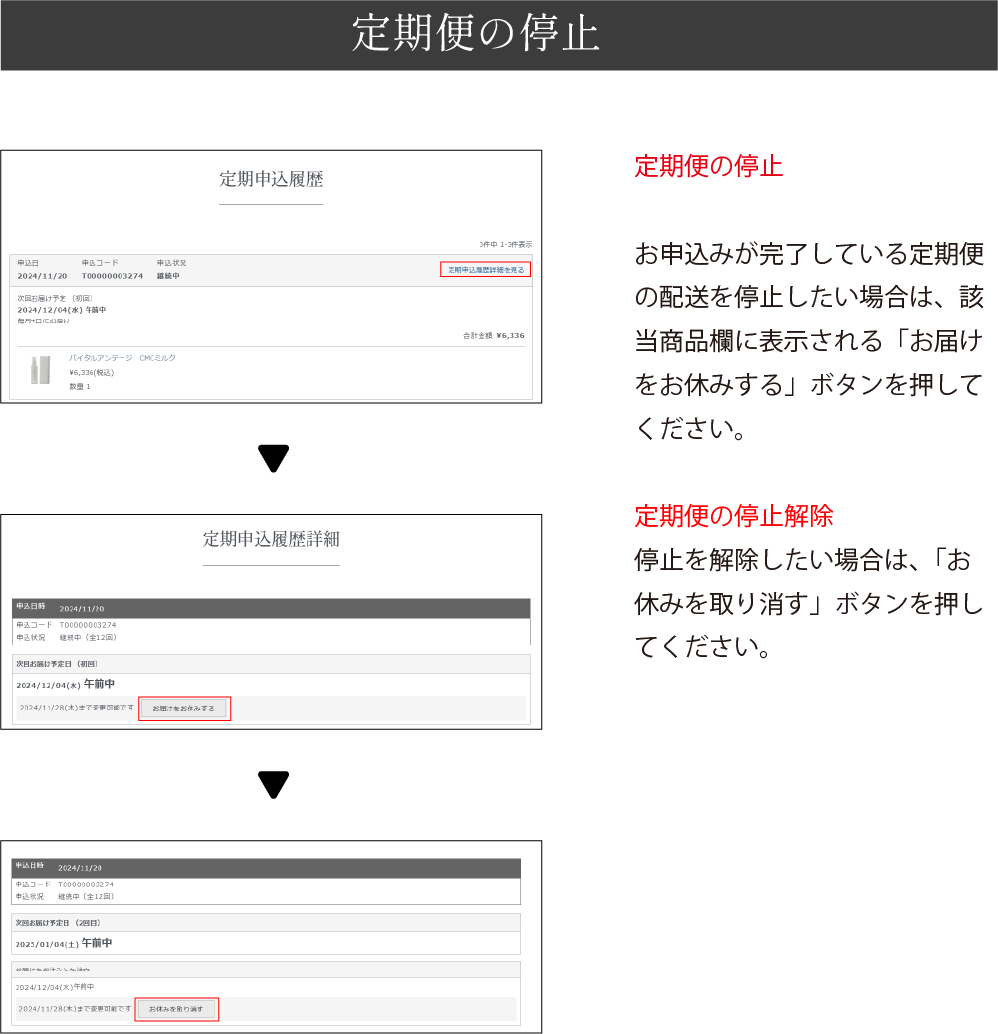
Task: Click the 定期申込履歴 page title
Action: (271, 180)
